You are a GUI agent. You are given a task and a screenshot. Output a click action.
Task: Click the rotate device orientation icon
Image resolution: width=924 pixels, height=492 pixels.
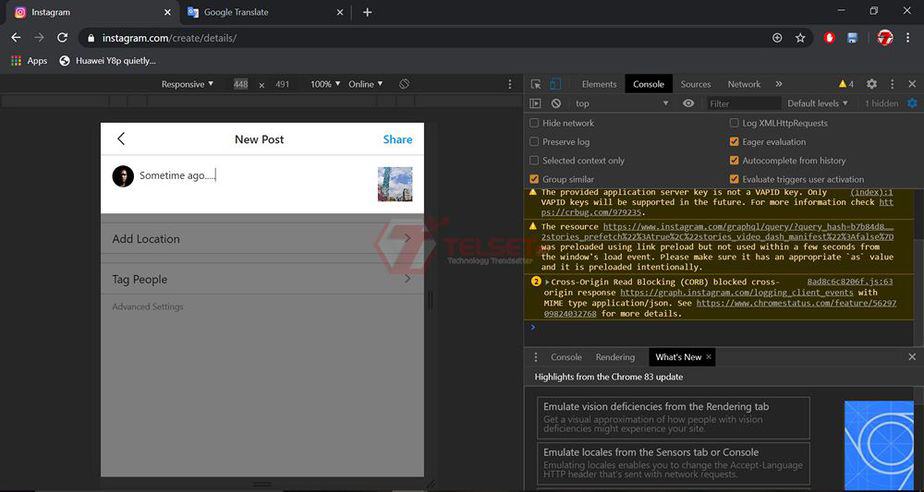point(404,85)
